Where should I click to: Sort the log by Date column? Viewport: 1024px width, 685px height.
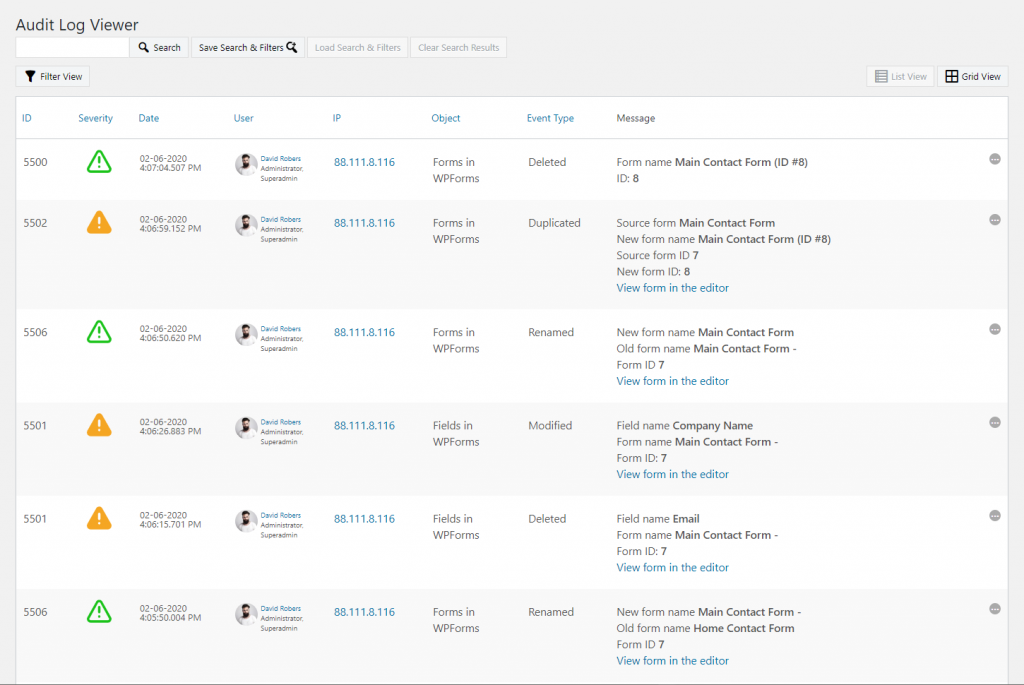point(148,118)
